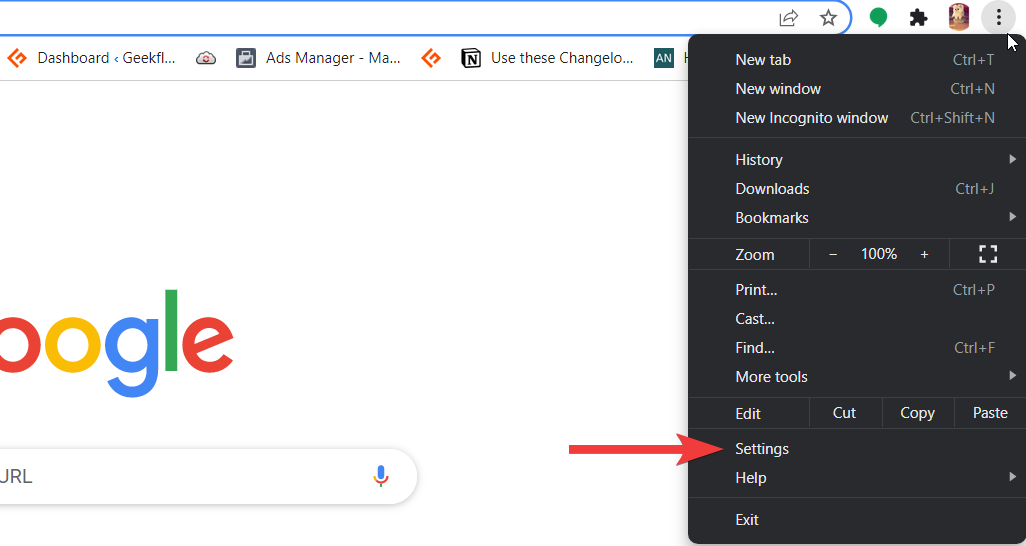Open the Ads Manager bookmark
Viewport: 1026px width, 546px height.
(x=319, y=58)
